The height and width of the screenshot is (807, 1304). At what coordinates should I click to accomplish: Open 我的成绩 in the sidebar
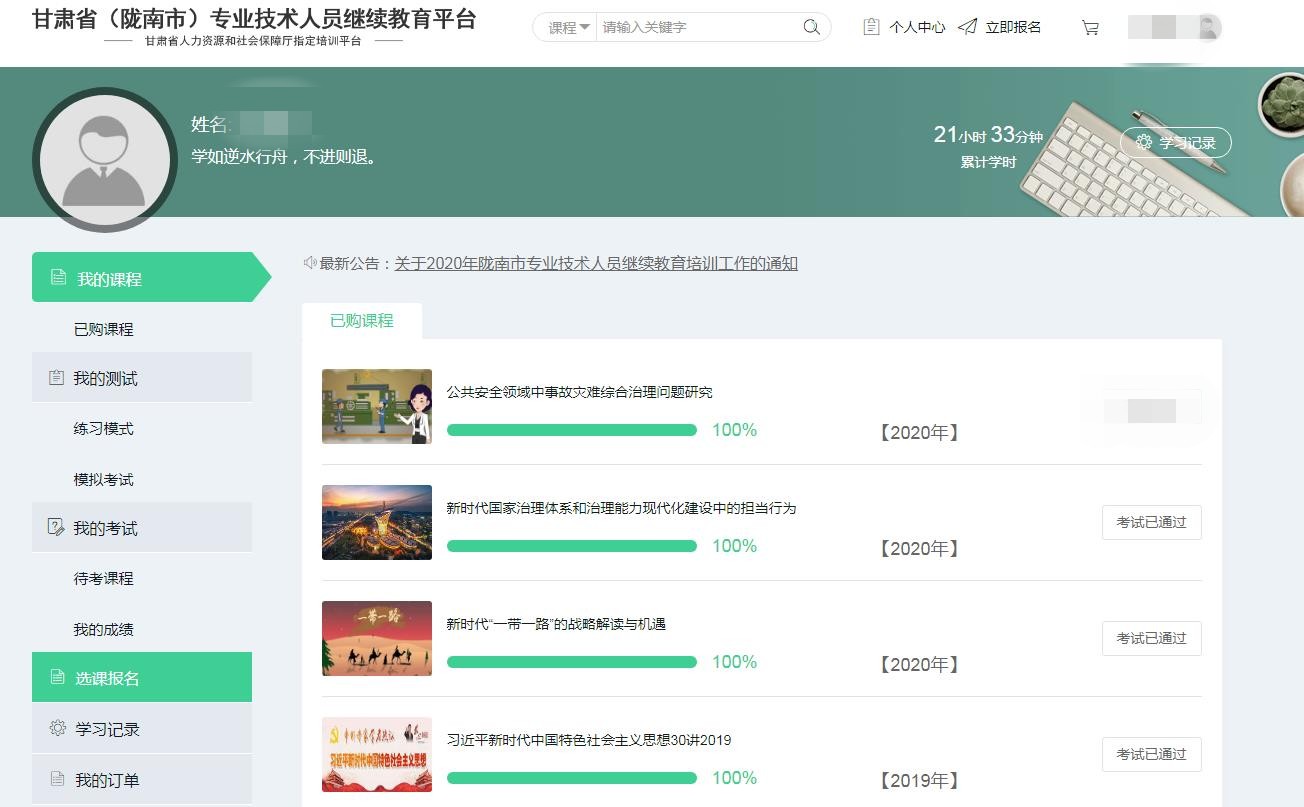tap(103, 629)
